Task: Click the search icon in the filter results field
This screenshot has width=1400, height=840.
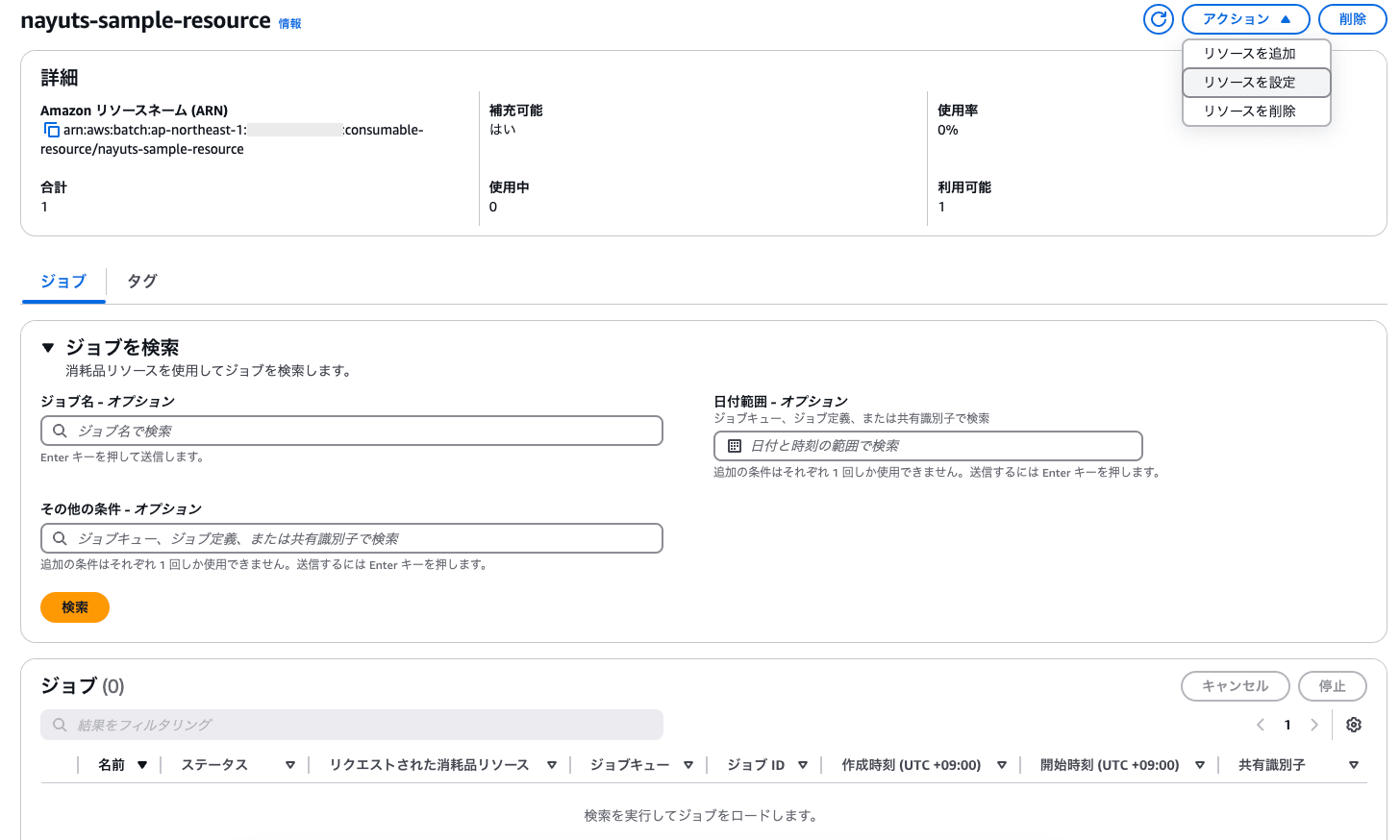Action: pos(60,725)
